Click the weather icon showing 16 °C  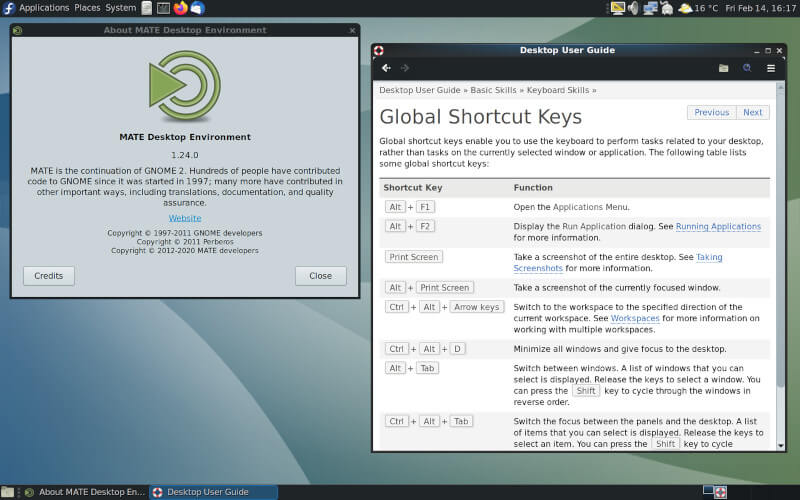click(685, 8)
